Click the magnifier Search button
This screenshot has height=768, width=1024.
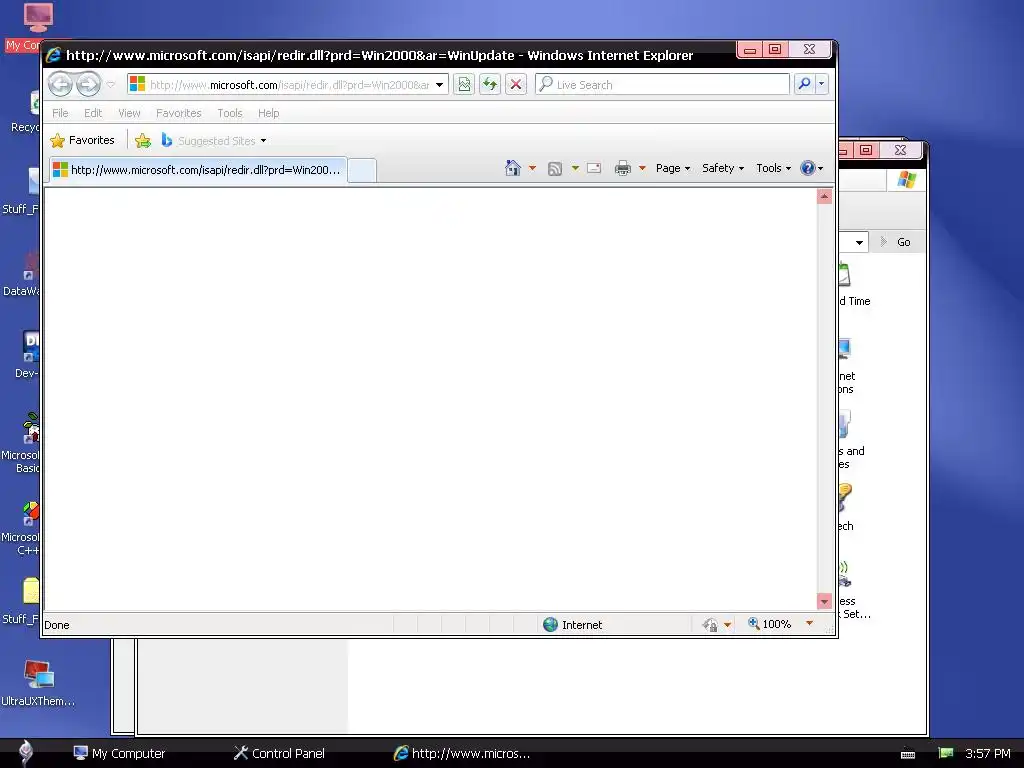(805, 84)
